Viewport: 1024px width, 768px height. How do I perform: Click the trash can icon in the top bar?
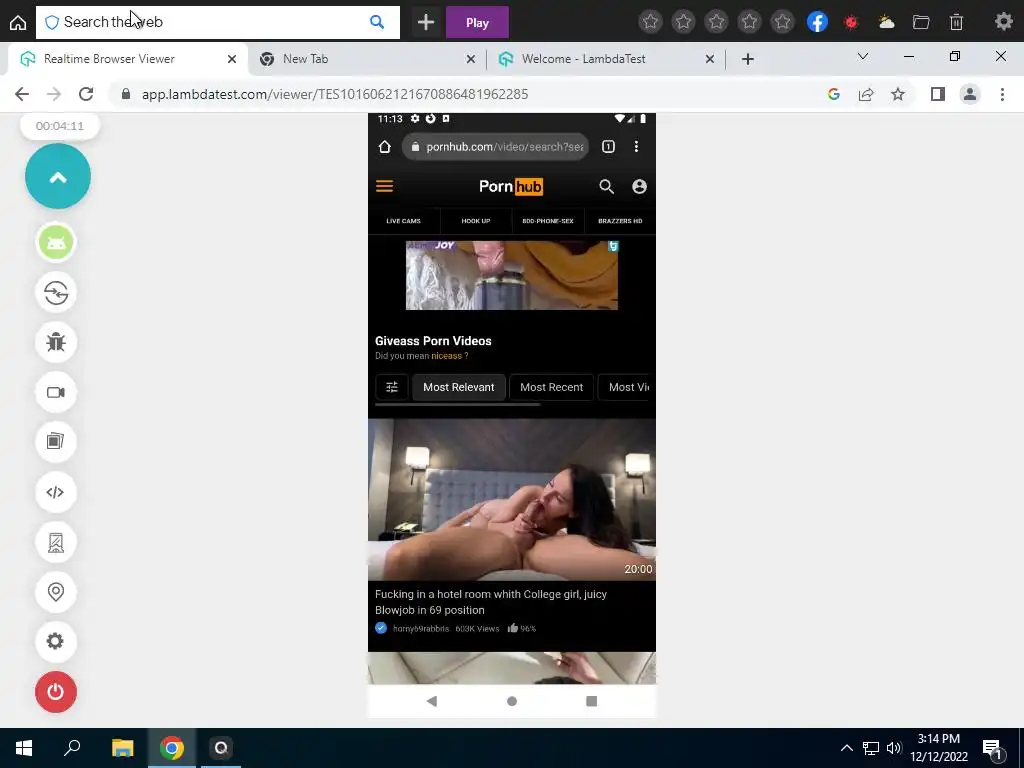point(956,22)
